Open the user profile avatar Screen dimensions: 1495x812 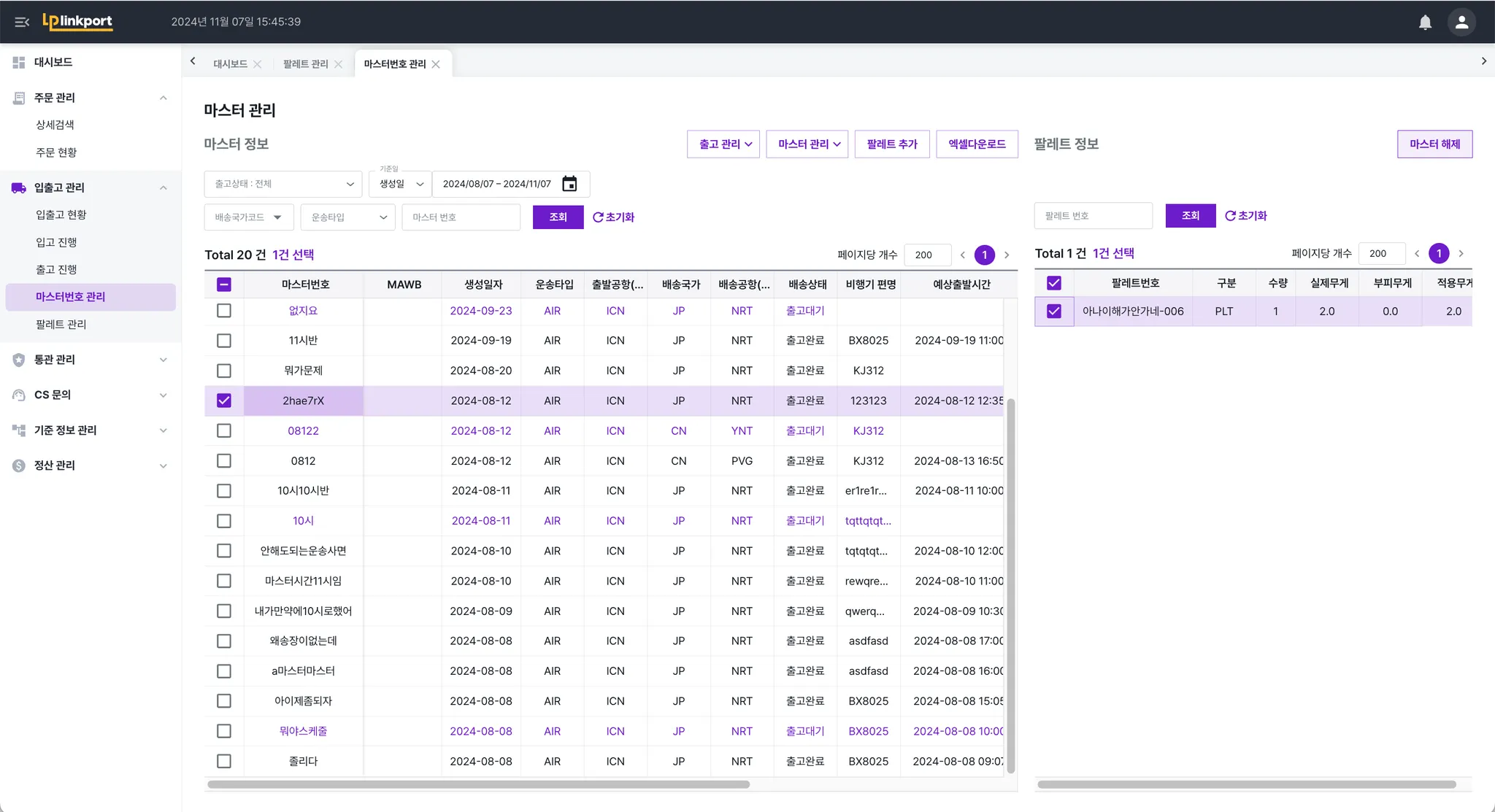pos(1461,22)
